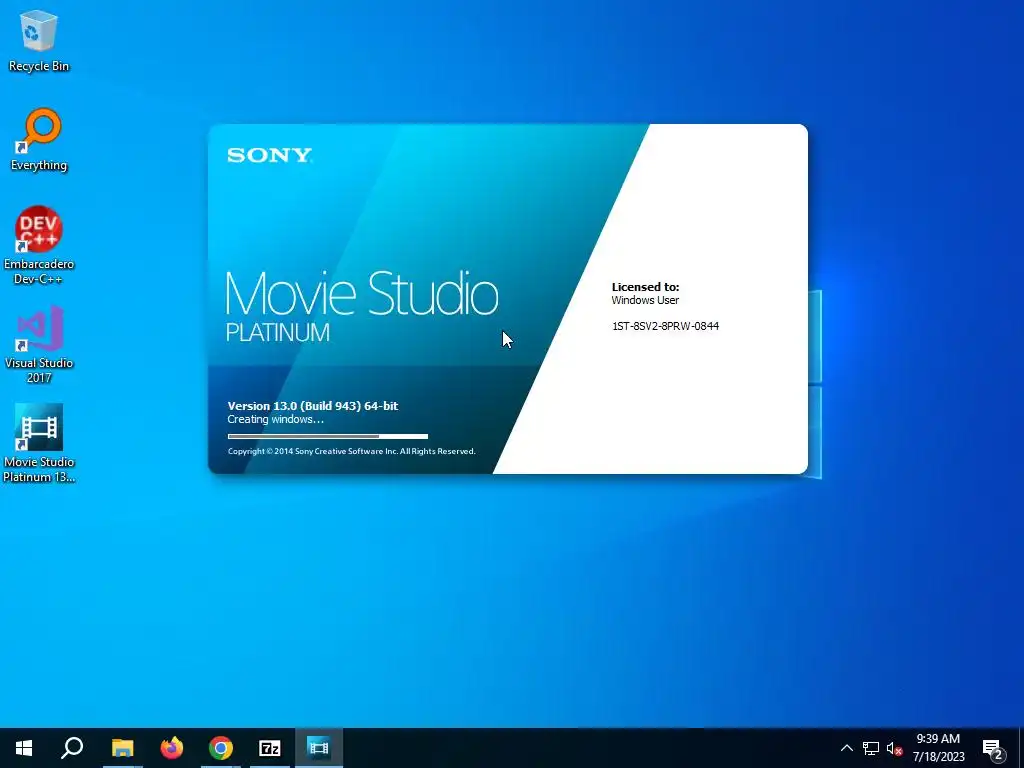
Task: Open the network status tray icon
Action: click(871, 748)
